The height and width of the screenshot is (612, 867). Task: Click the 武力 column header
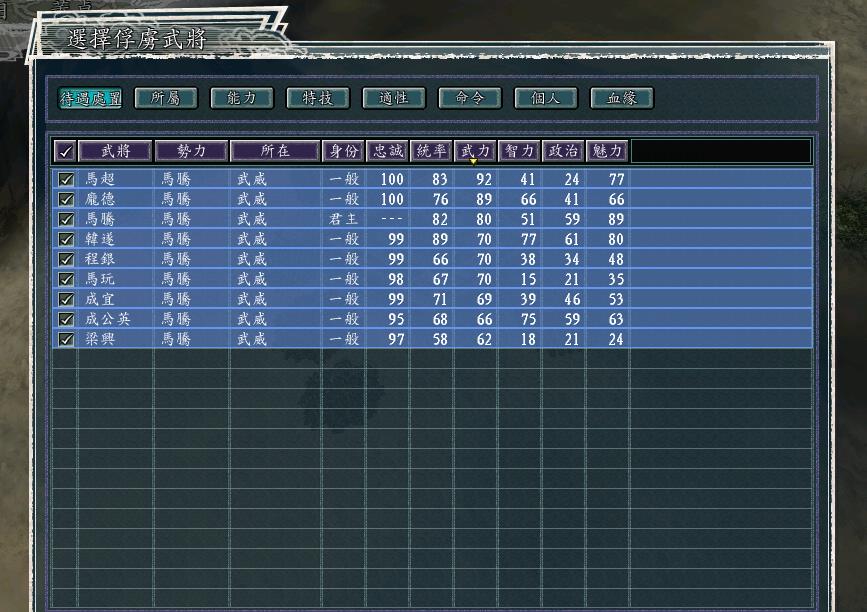(x=476, y=151)
